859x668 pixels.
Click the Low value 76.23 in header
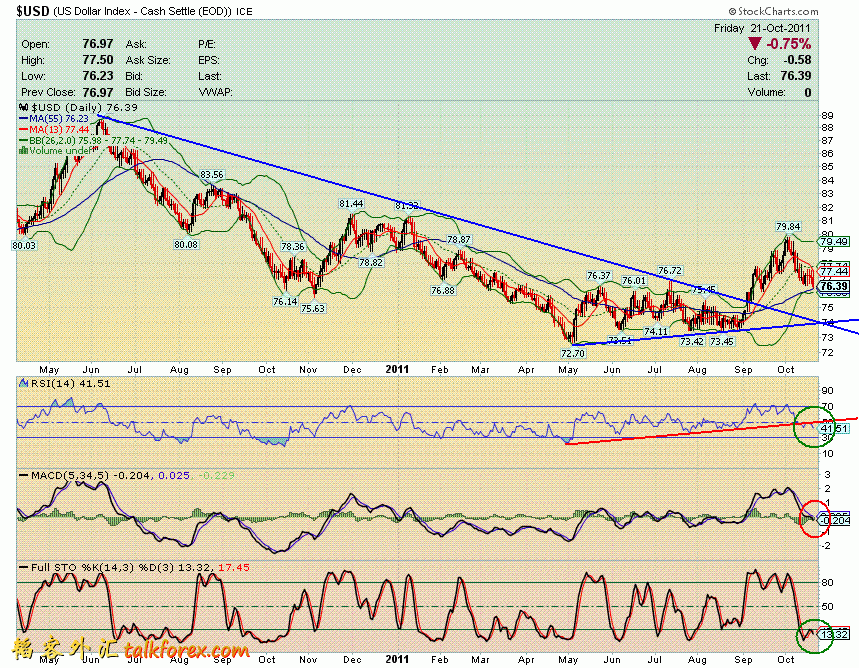click(x=98, y=76)
